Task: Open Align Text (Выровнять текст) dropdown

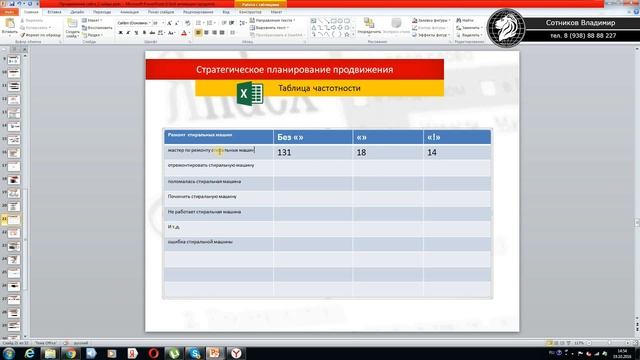Action: point(269,28)
